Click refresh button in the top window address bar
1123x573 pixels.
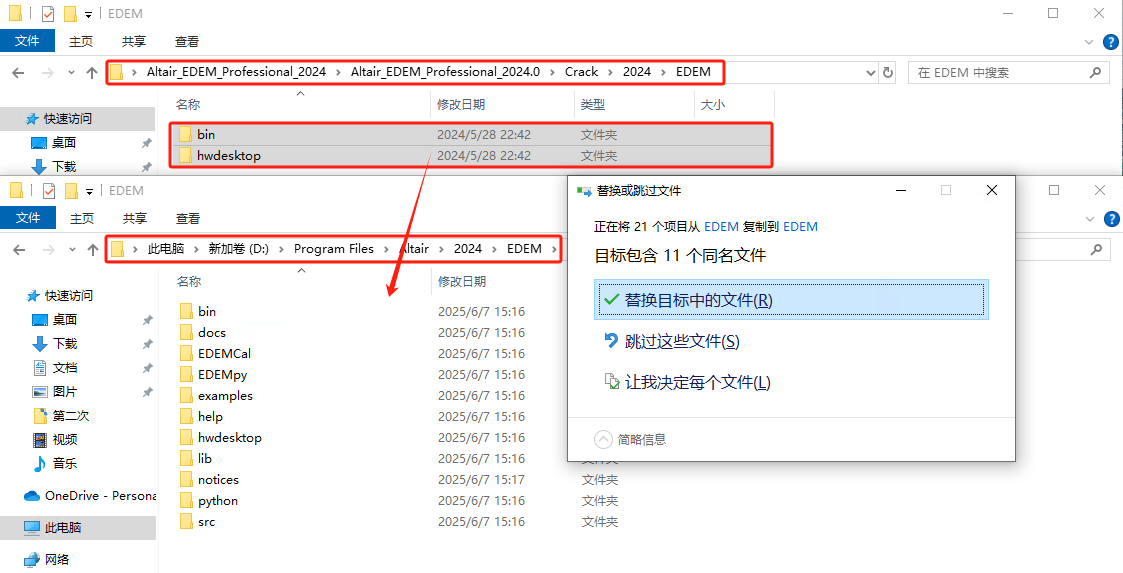[888, 72]
